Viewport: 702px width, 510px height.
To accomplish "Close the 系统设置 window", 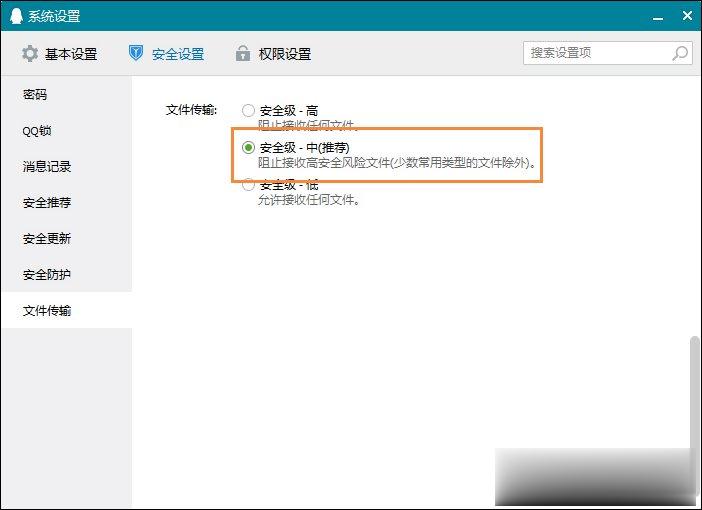I will (687, 16).
